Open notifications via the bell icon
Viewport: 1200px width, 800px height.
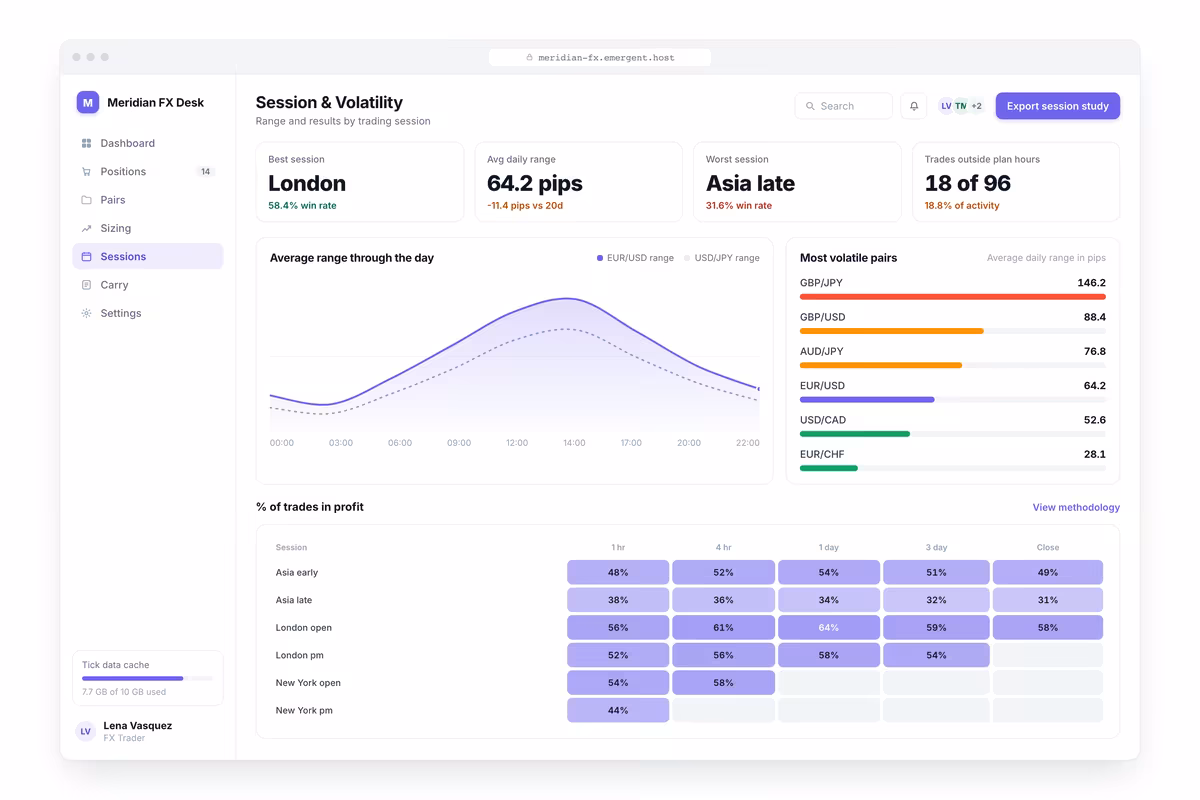pyautogui.click(x=914, y=106)
